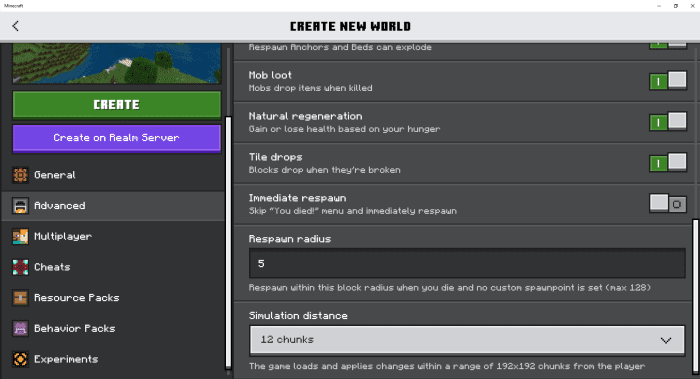This screenshot has width=700, height=379.
Task: Select the Advanced tab
Action: (113, 206)
